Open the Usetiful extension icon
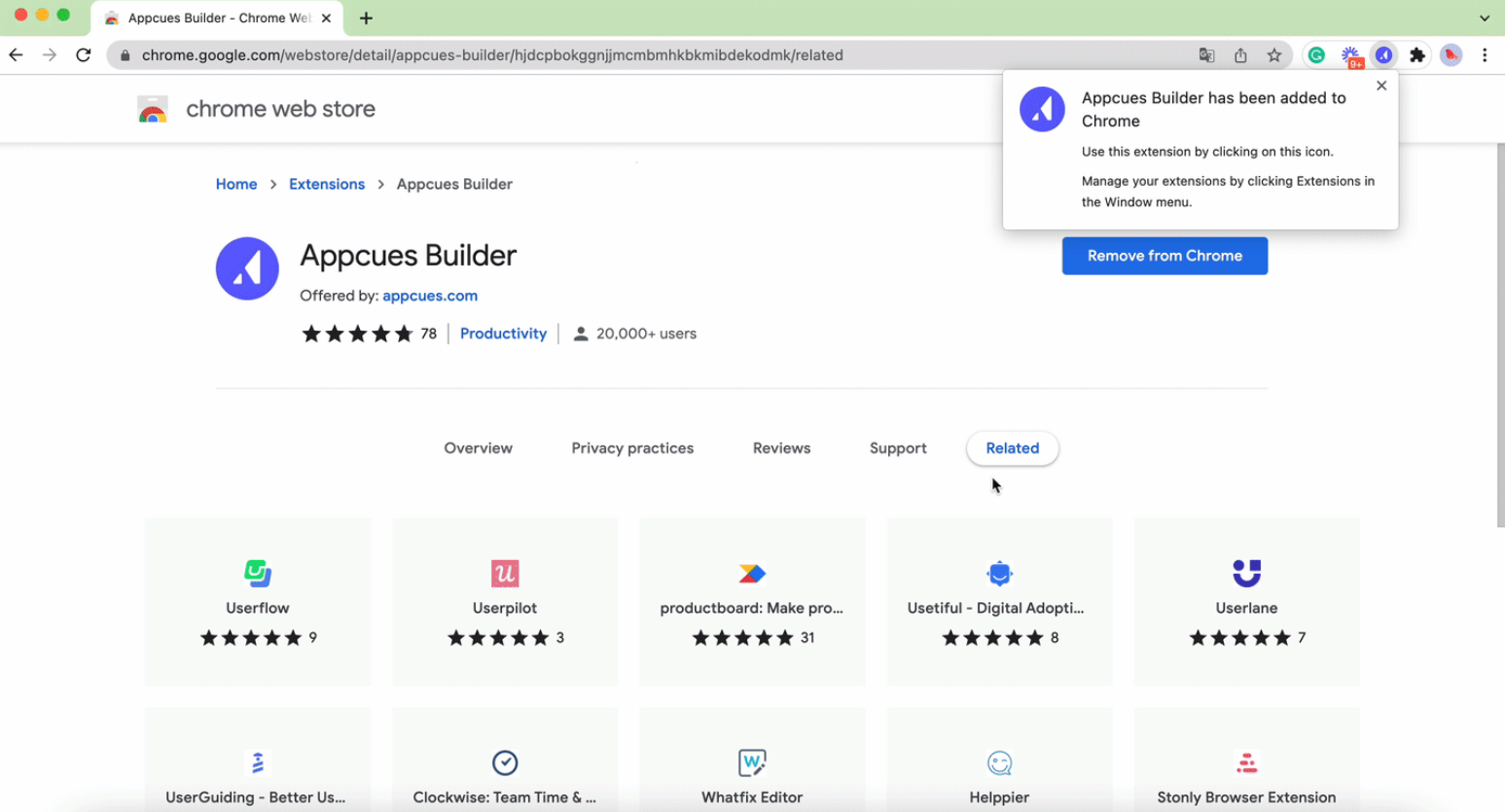The width and height of the screenshot is (1505, 812). (999, 573)
